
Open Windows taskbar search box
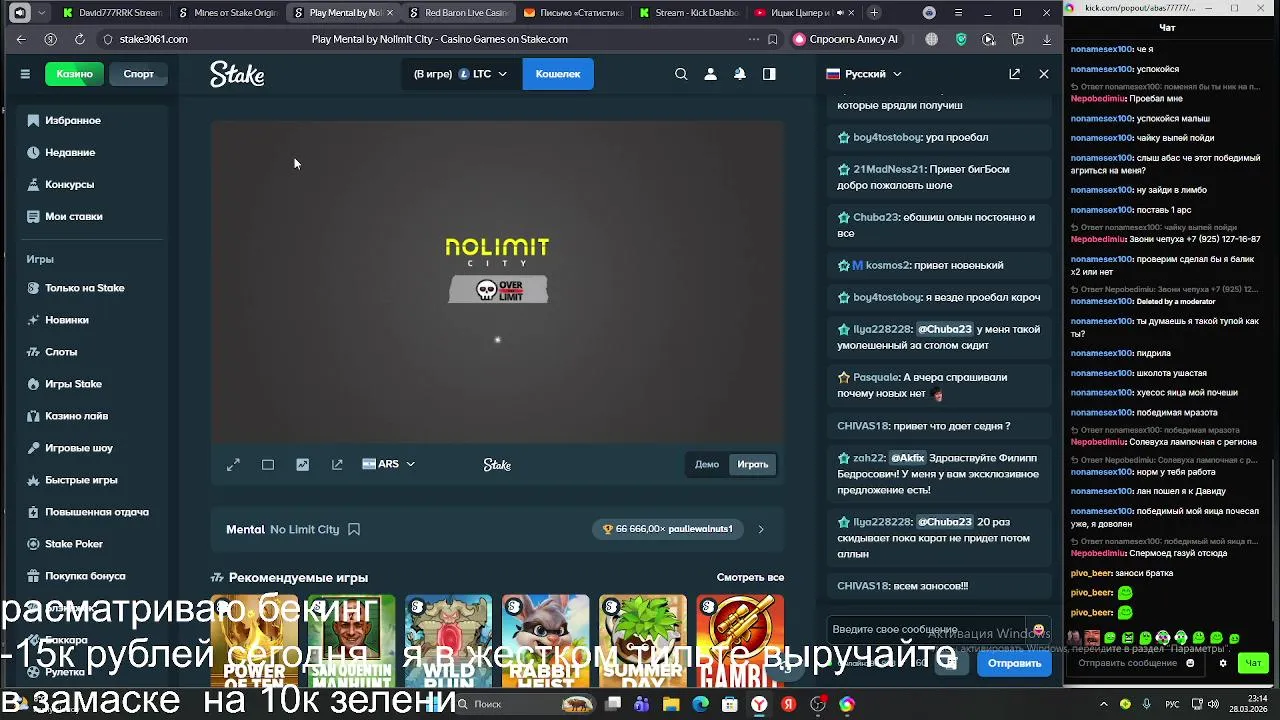coord(528,704)
